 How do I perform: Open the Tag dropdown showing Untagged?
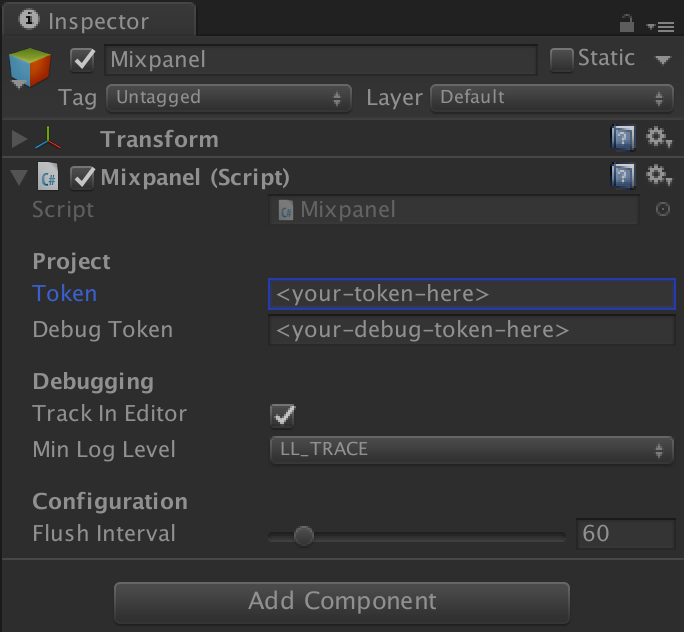[x=228, y=98]
